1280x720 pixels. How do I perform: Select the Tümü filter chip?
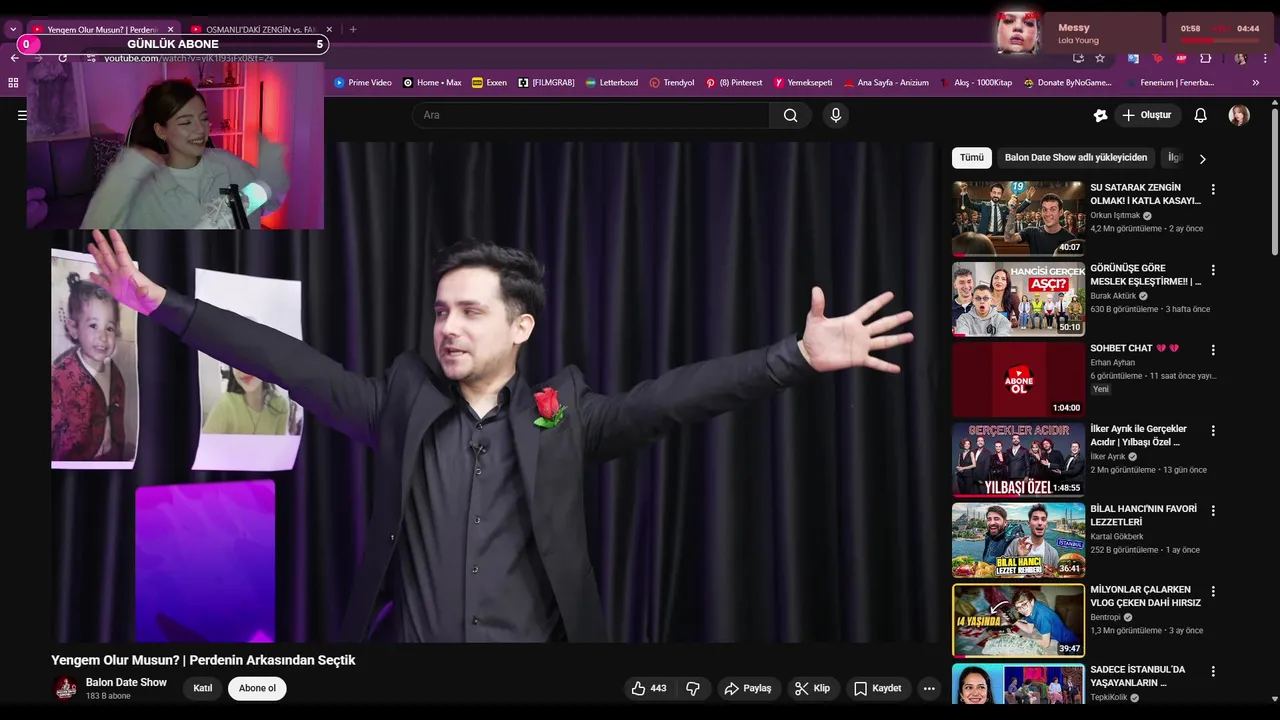972,158
